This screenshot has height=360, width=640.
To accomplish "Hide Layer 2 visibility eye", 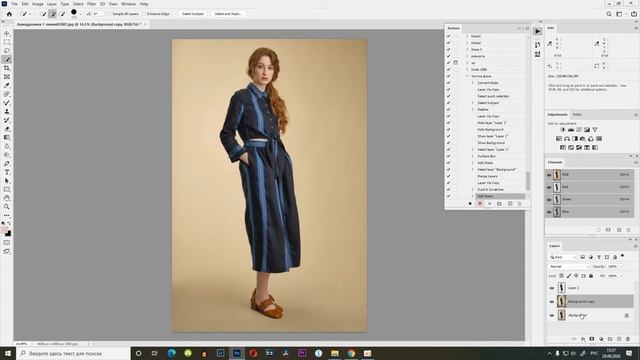I will 551,288.
